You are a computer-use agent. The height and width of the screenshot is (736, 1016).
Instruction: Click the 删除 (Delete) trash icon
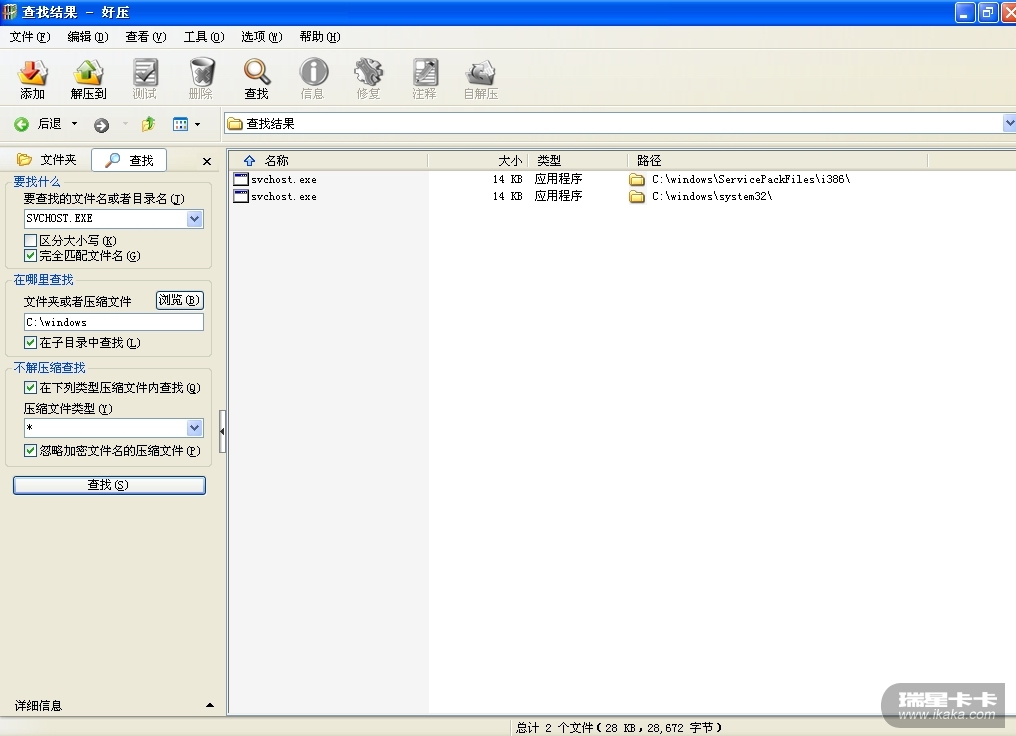(201, 79)
